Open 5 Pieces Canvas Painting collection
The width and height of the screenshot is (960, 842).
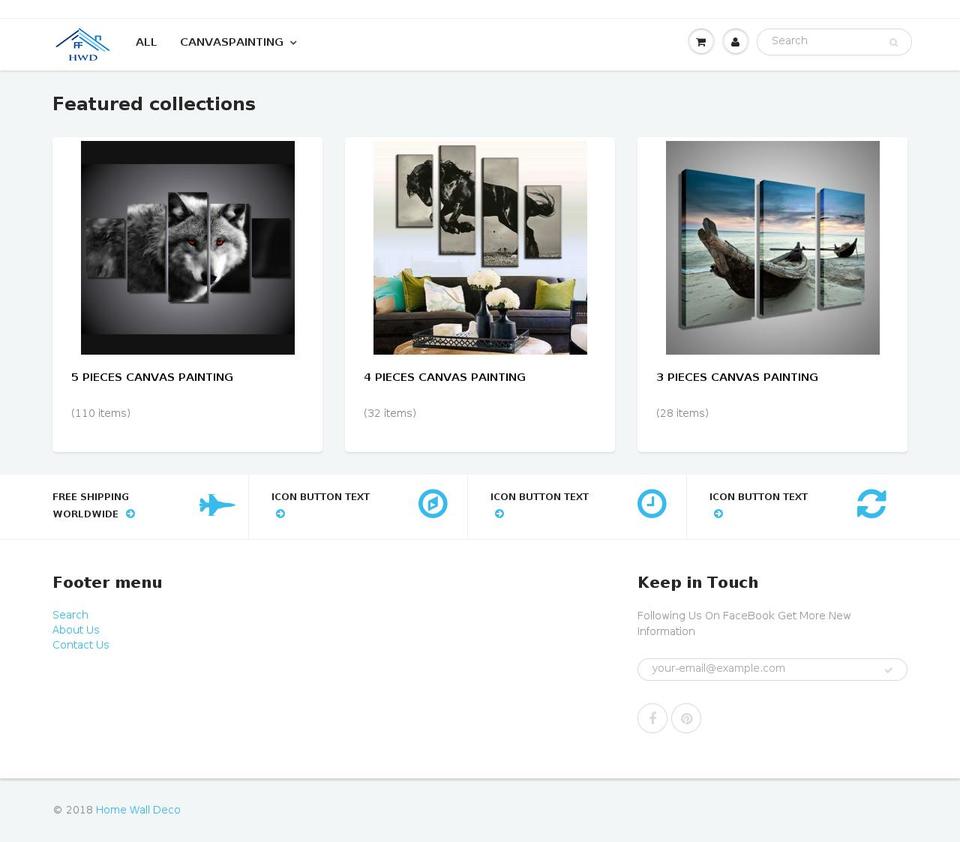pos(152,377)
